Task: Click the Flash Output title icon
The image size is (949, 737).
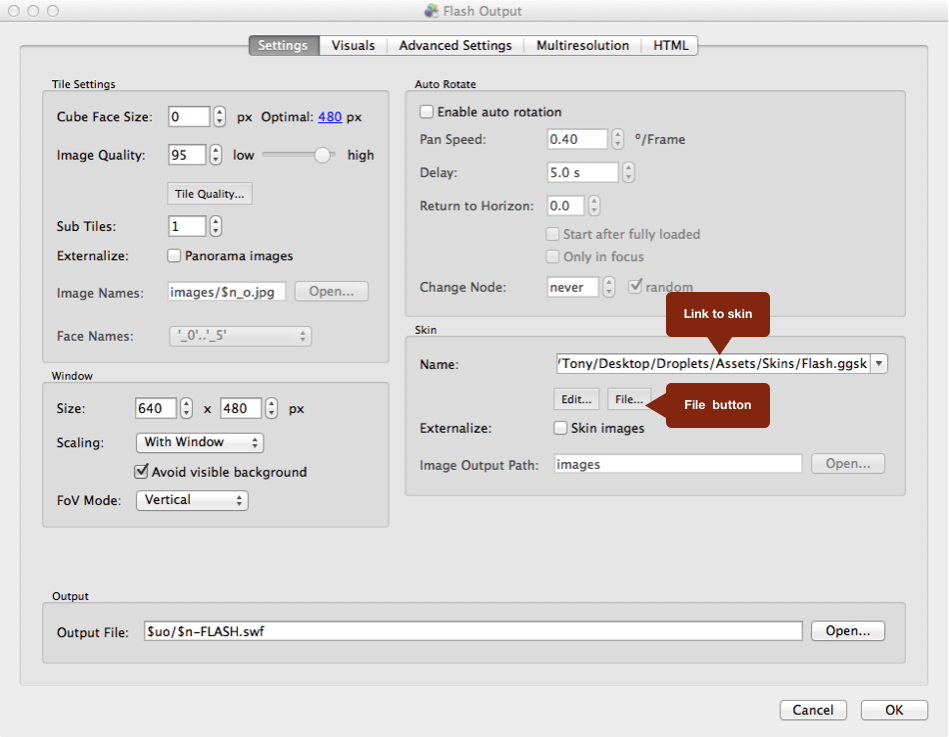Action: (431, 11)
